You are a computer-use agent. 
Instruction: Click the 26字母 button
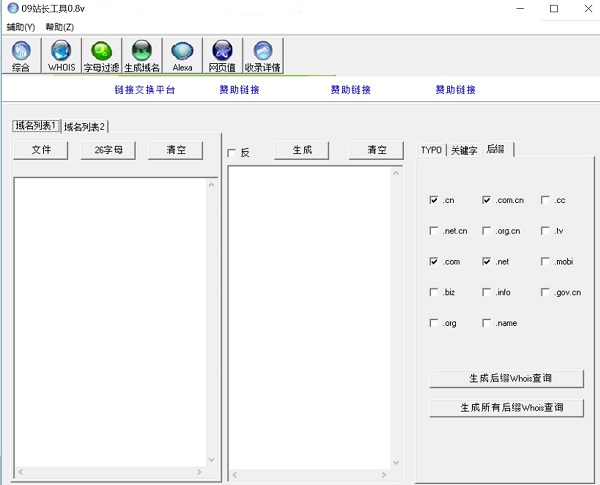(108, 150)
